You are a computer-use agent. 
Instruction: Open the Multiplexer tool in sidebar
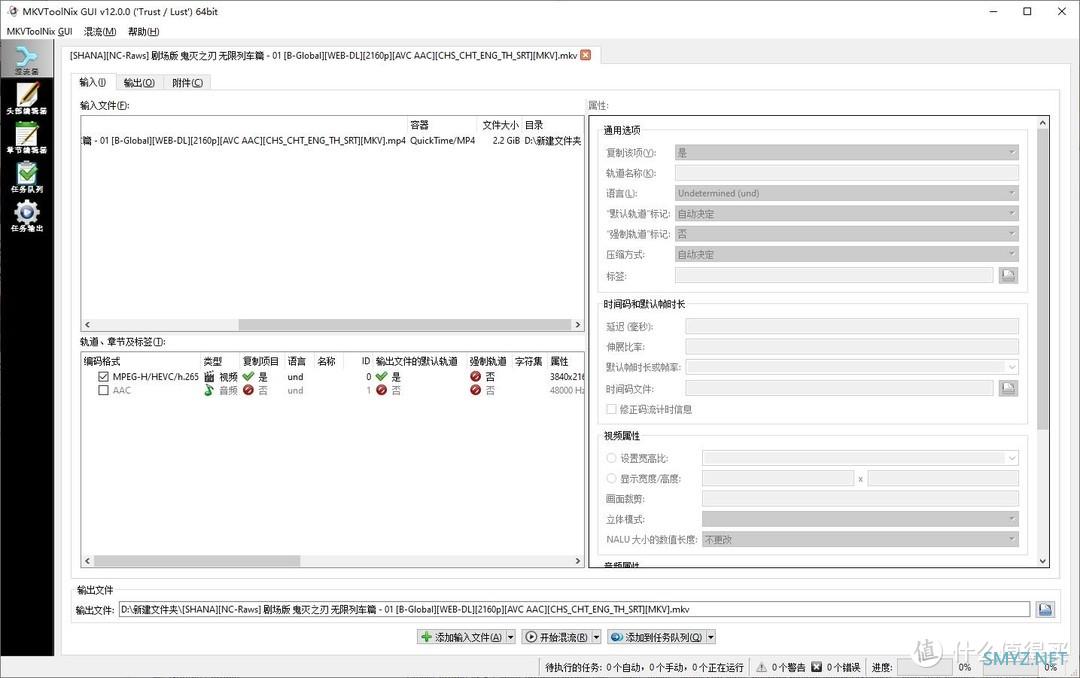pyautogui.click(x=27, y=59)
